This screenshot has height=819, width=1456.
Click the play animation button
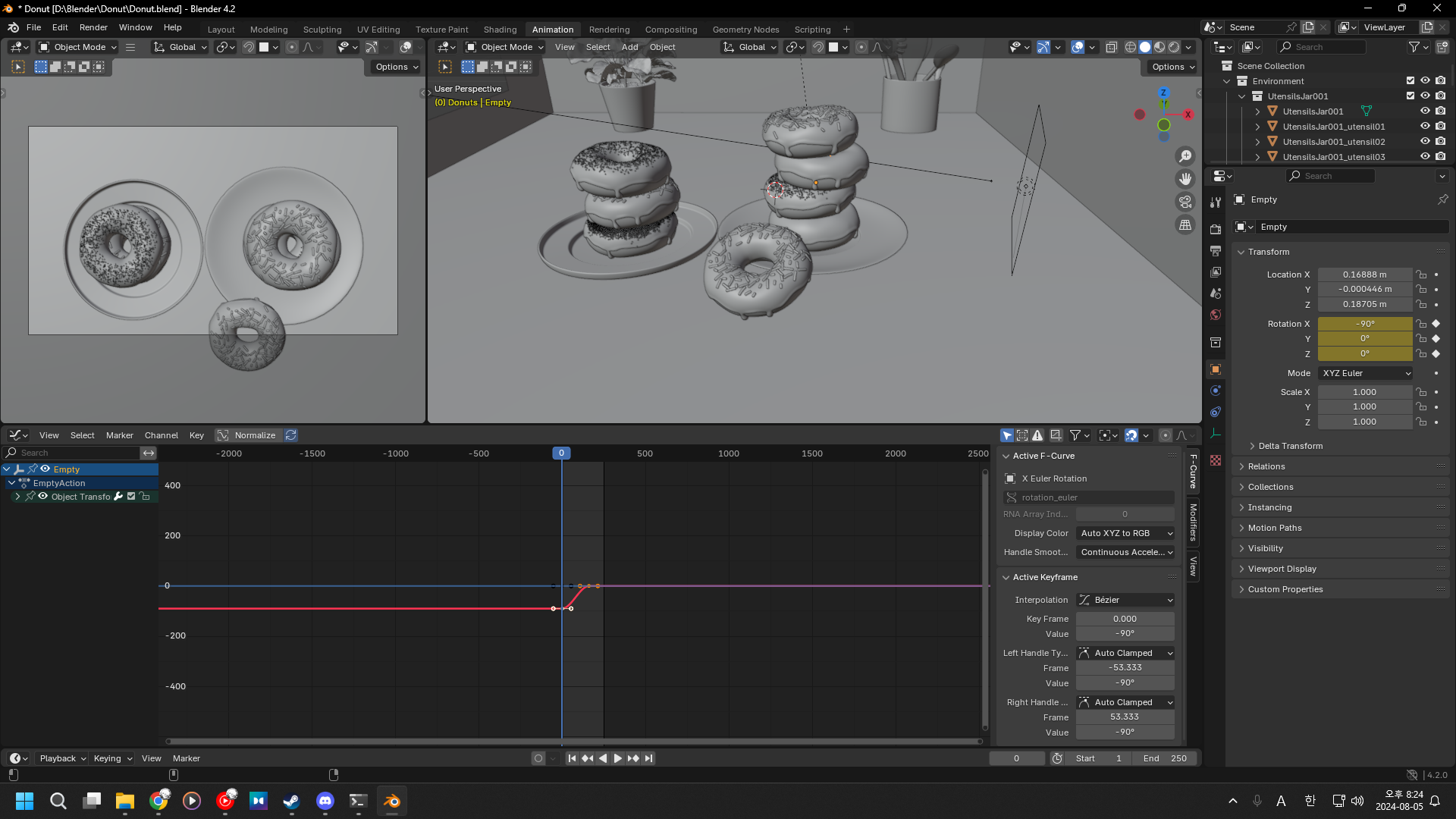click(x=617, y=758)
